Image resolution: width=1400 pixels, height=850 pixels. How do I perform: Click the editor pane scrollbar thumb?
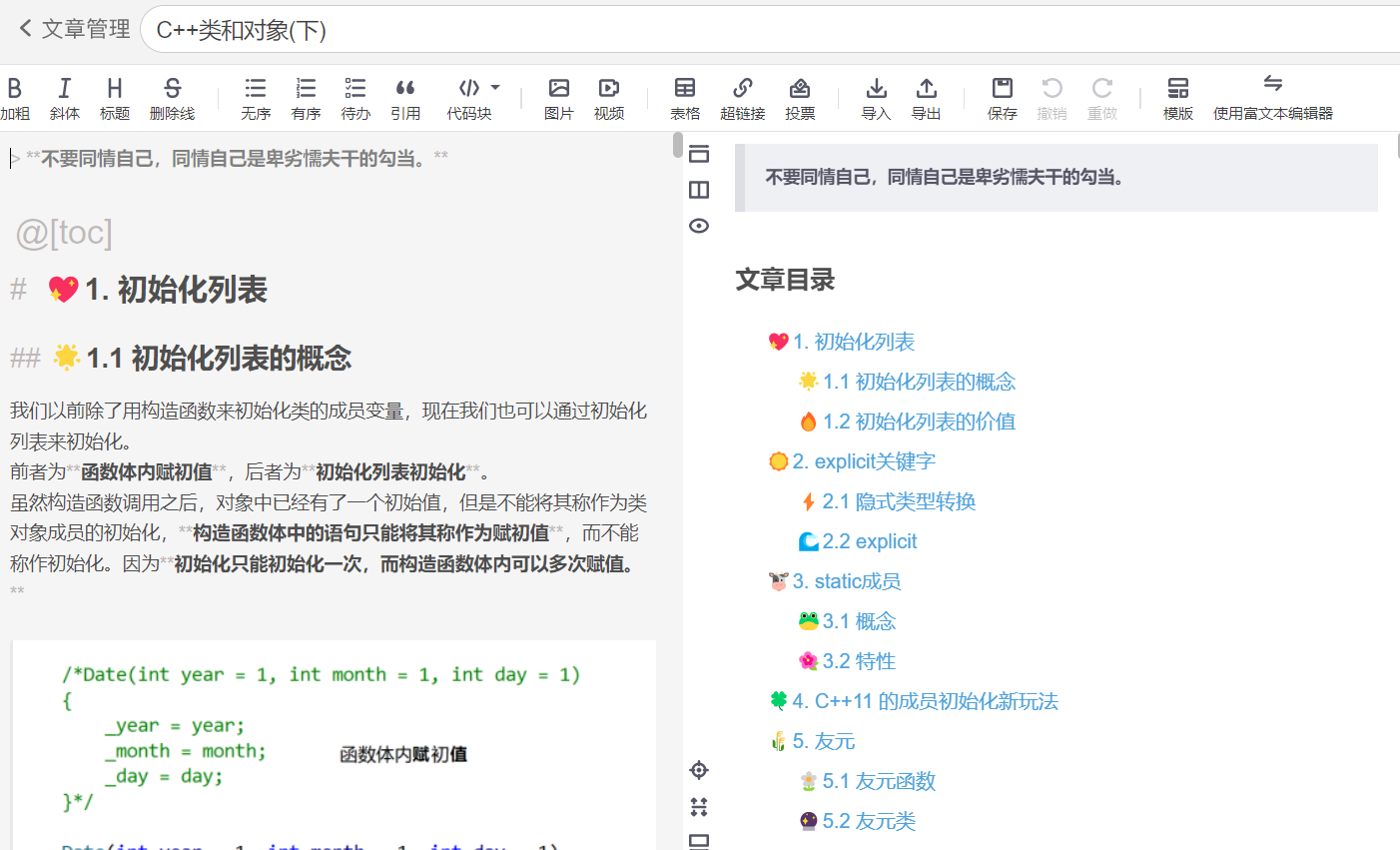click(x=678, y=146)
